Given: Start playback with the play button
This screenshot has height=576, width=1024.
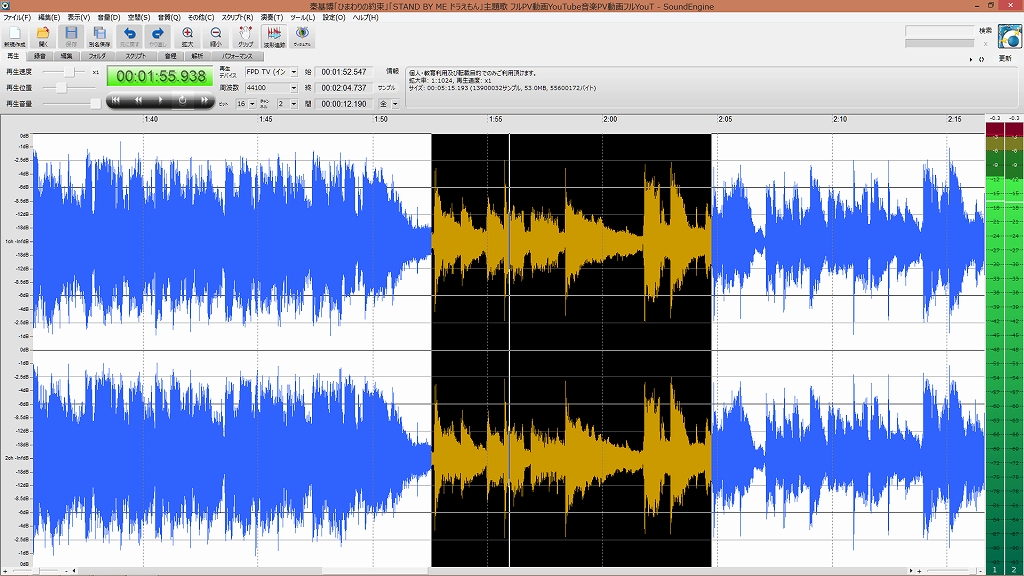Looking at the screenshot, I should click(160, 100).
